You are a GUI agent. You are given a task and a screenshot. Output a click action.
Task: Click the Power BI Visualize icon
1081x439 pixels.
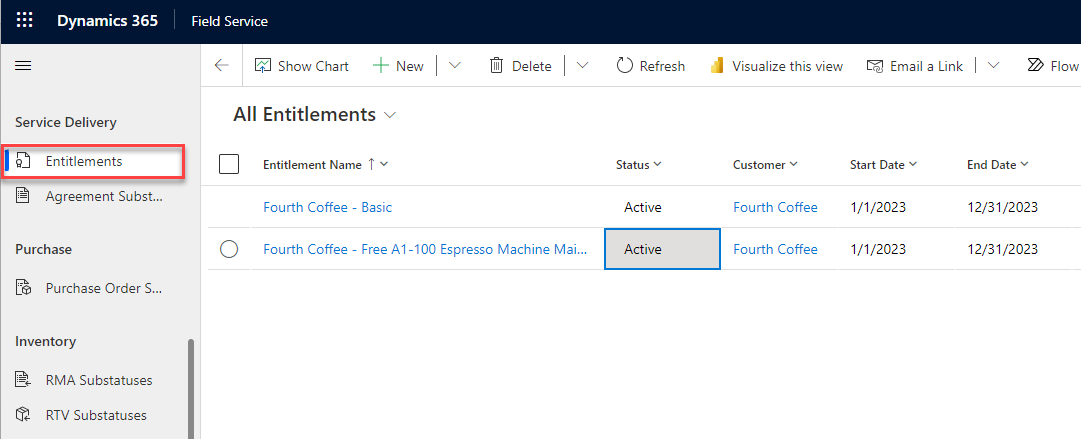point(717,66)
